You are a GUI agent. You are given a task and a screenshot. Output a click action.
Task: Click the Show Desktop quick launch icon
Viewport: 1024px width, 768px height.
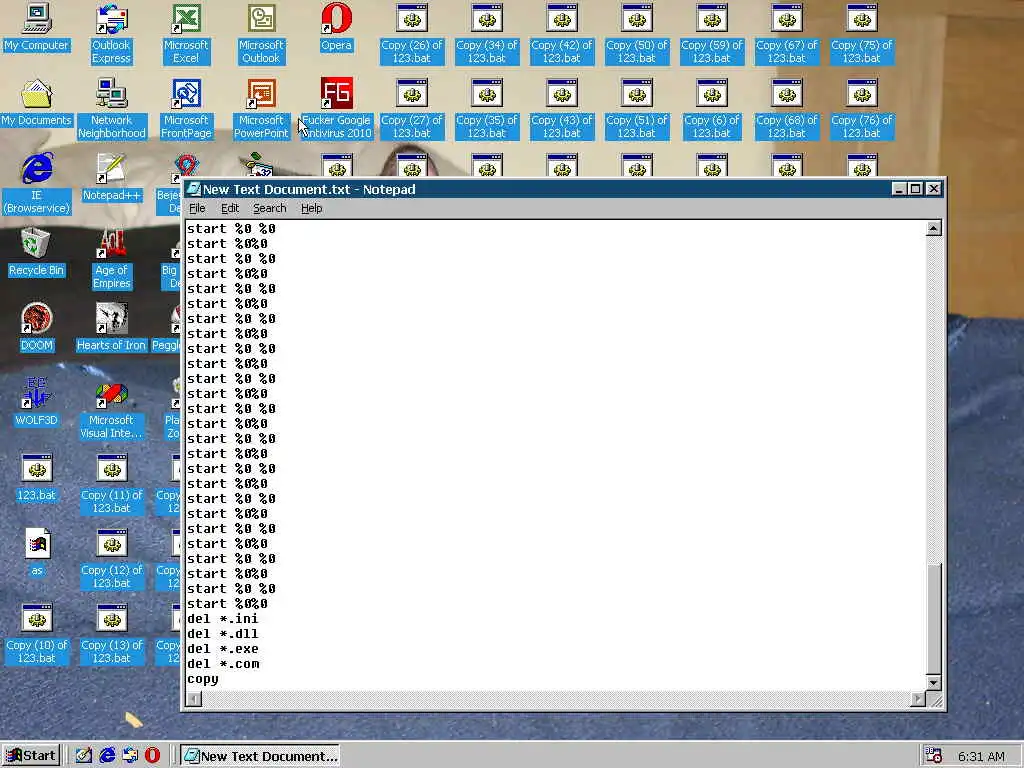[84, 756]
